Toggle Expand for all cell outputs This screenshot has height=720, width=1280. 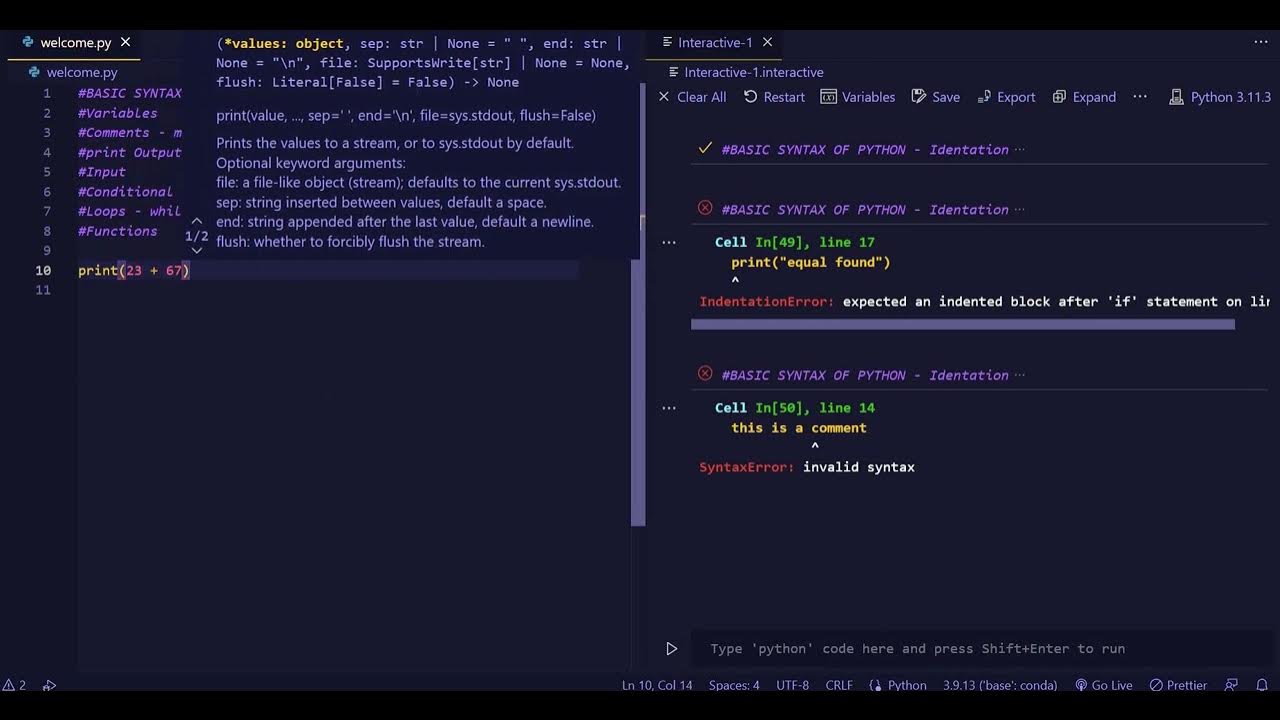point(1083,97)
